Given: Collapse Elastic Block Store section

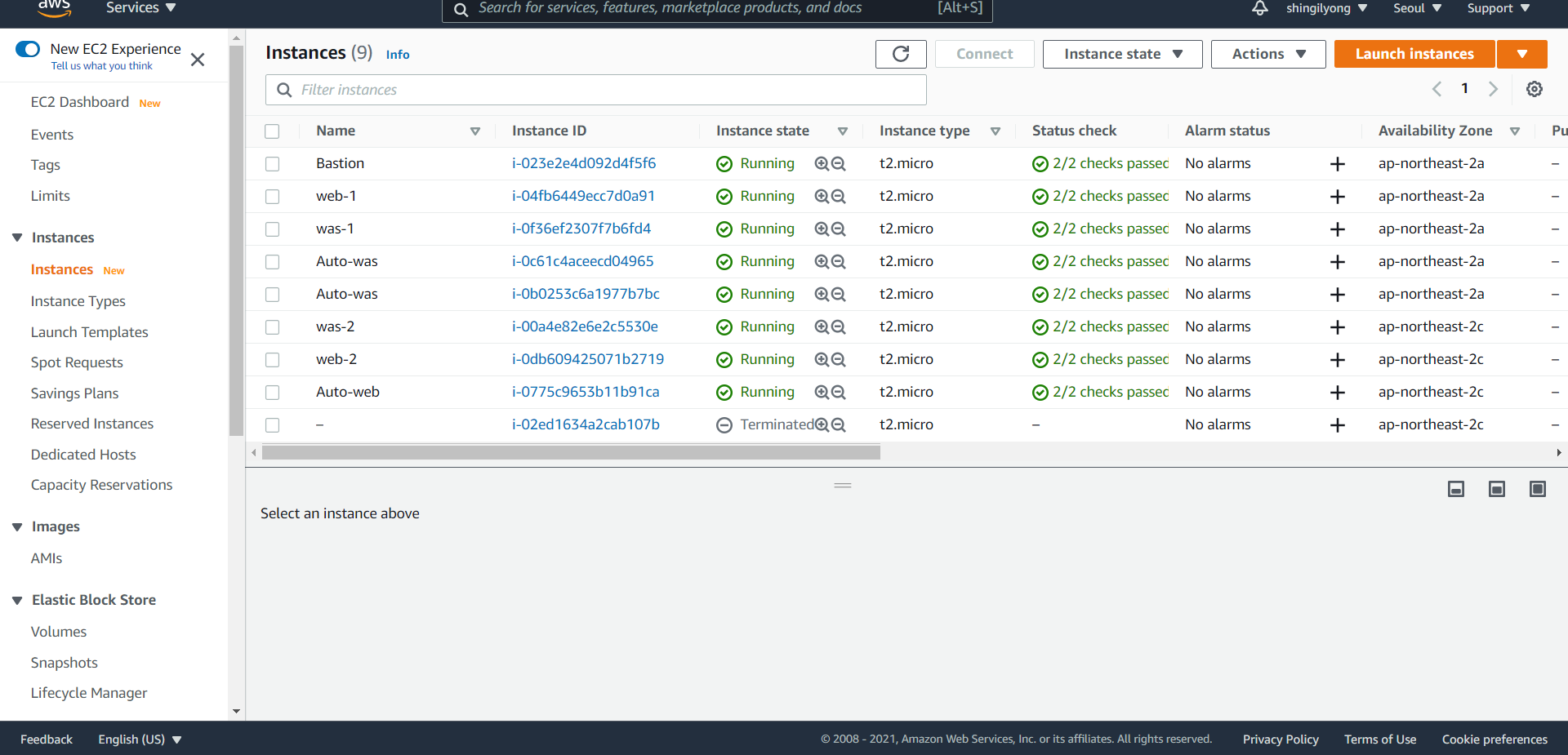Looking at the screenshot, I should [x=17, y=600].
